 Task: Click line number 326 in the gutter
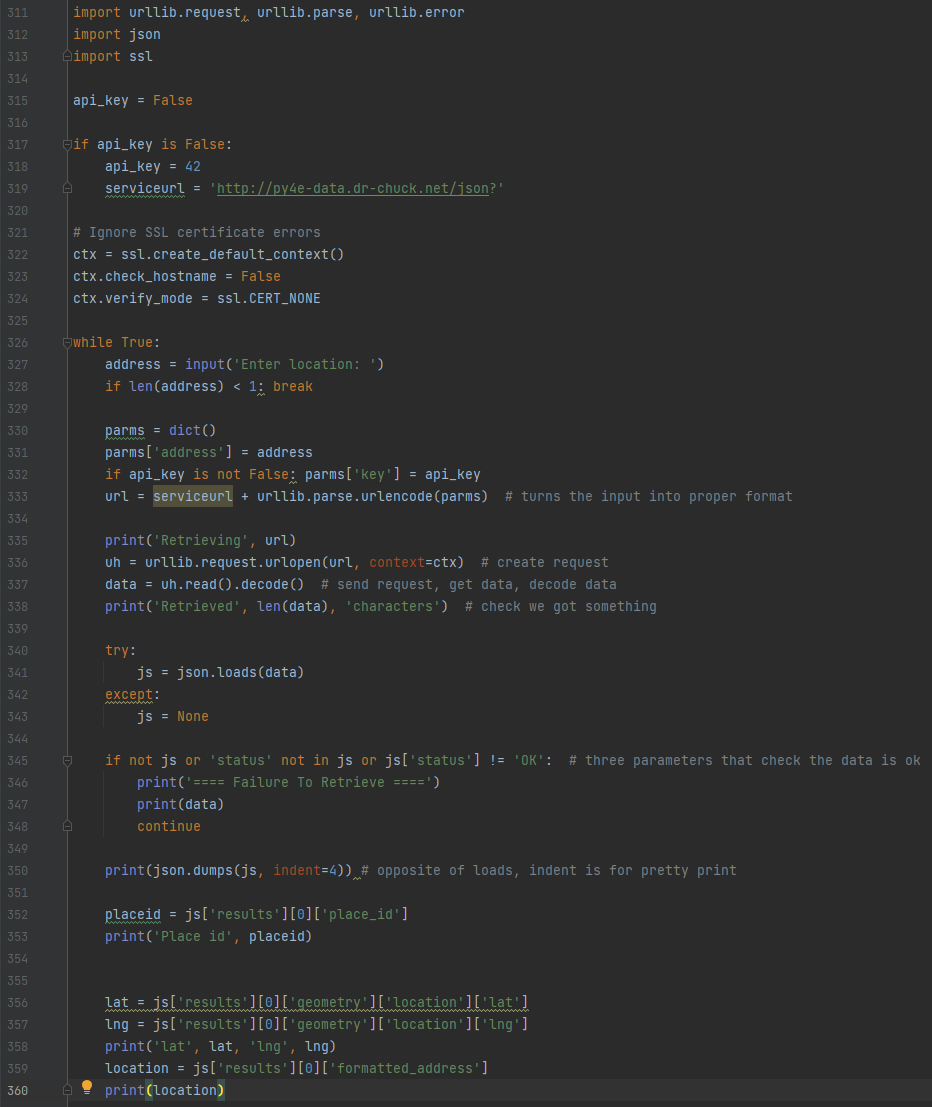click(18, 342)
